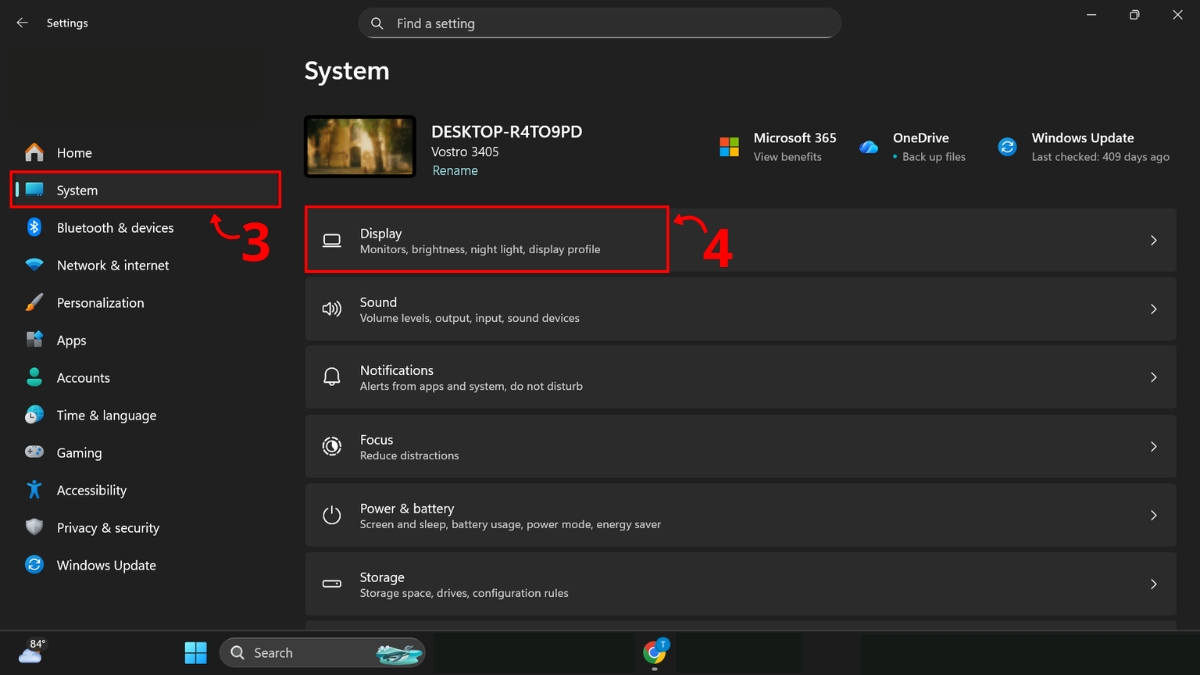Click the Apps icon in sidebar

(35, 340)
